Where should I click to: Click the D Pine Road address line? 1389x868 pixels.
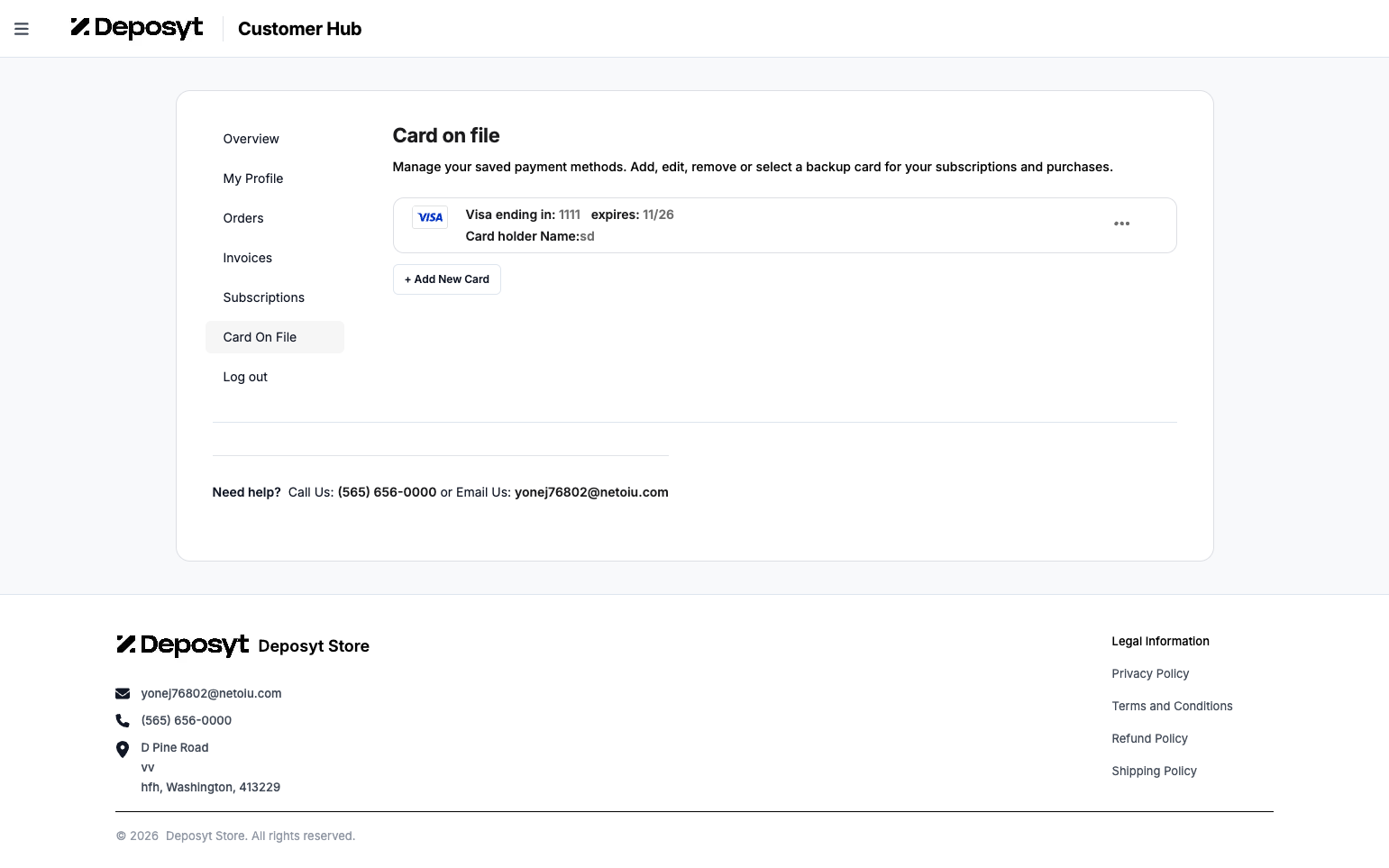tap(175, 747)
